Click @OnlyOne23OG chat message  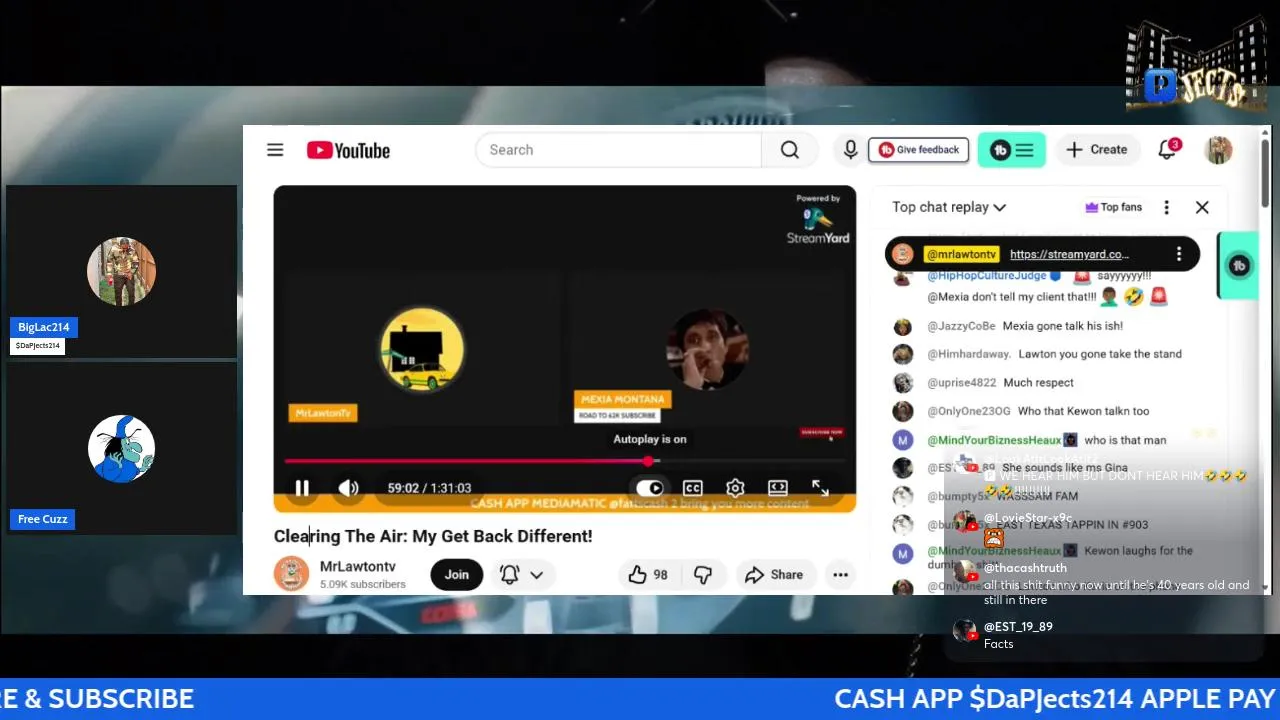point(1022,411)
